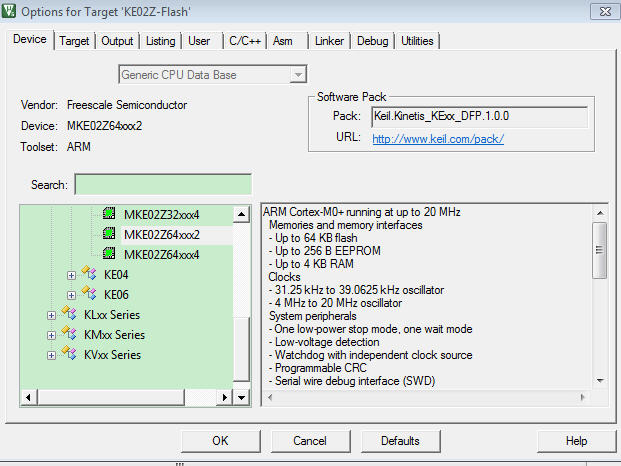The image size is (621, 466).
Task: Click the KVxx Series group icon
Action: tap(69, 353)
